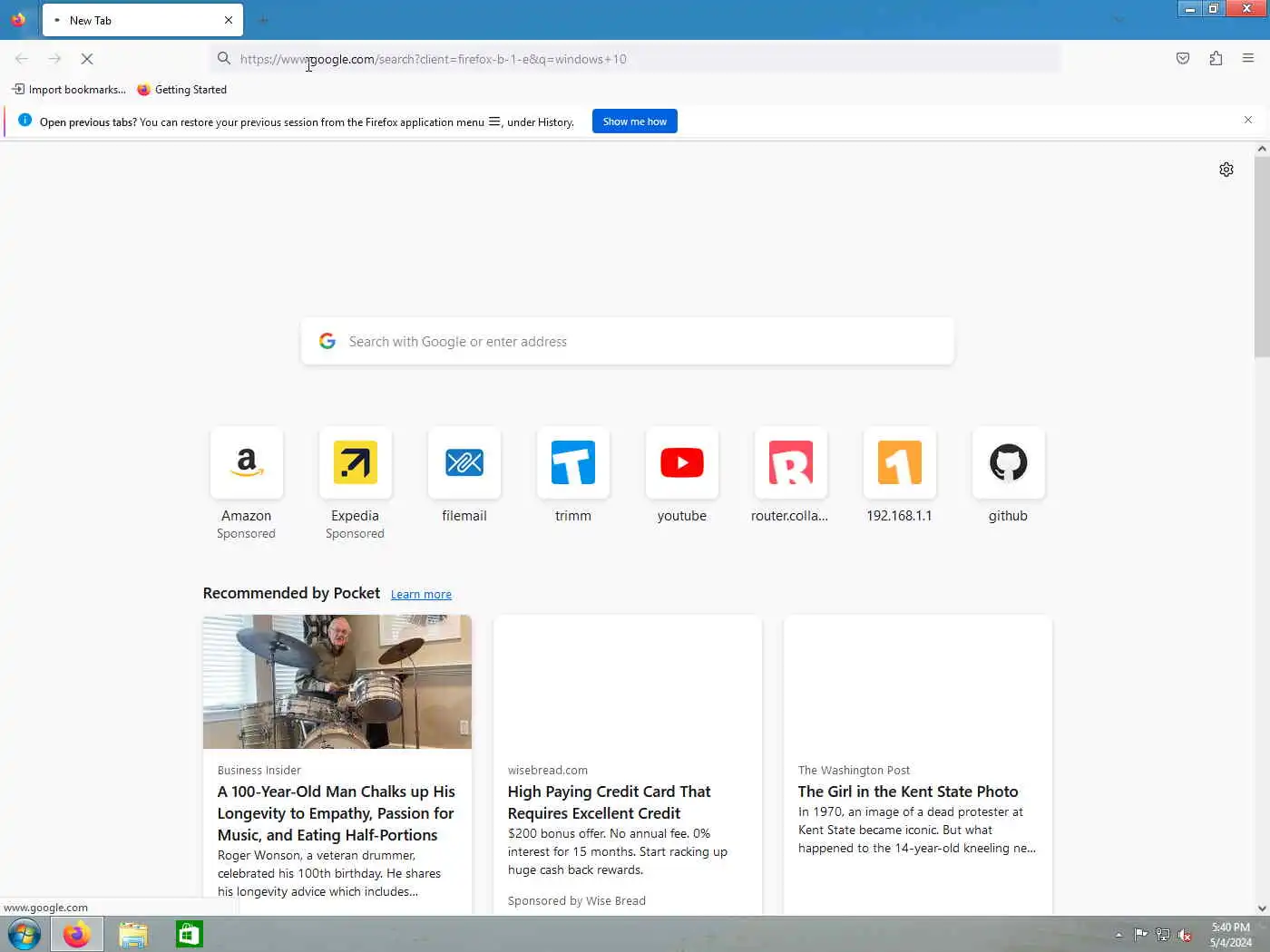Click the Save to Pocket toolbar icon
The height and width of the screenshot is (952, 1270).
click(x=1183, y=59)
